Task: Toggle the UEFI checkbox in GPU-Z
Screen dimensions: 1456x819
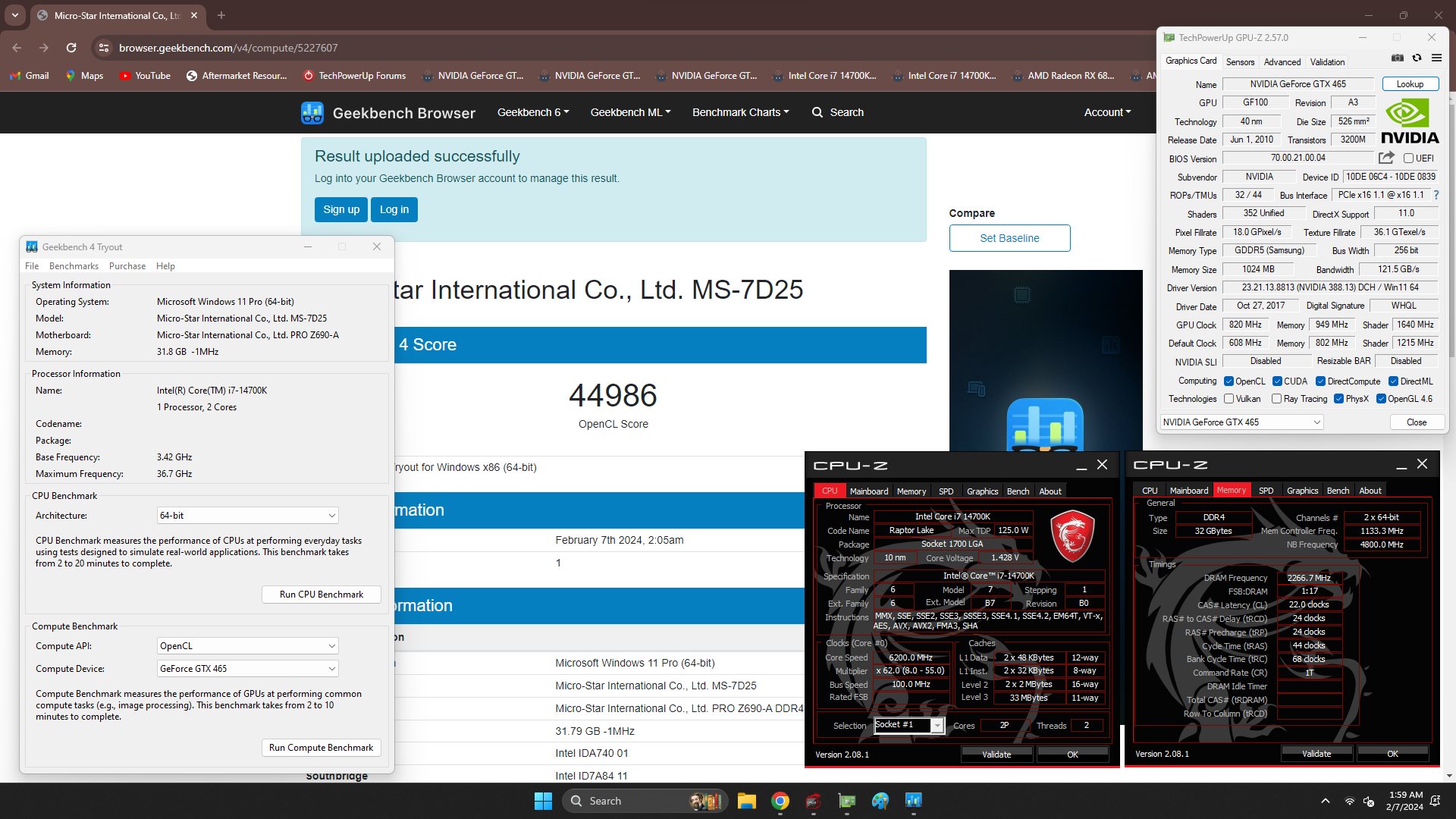Action: tap(1408, 158)
